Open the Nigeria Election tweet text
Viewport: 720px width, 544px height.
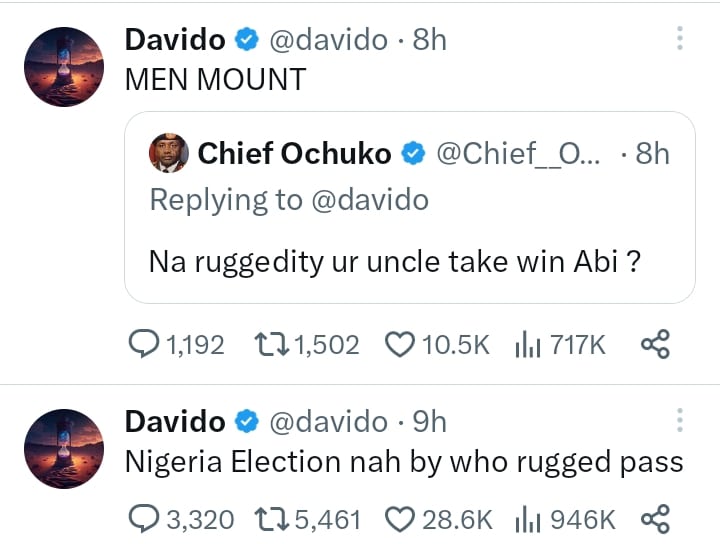[403, 462]
